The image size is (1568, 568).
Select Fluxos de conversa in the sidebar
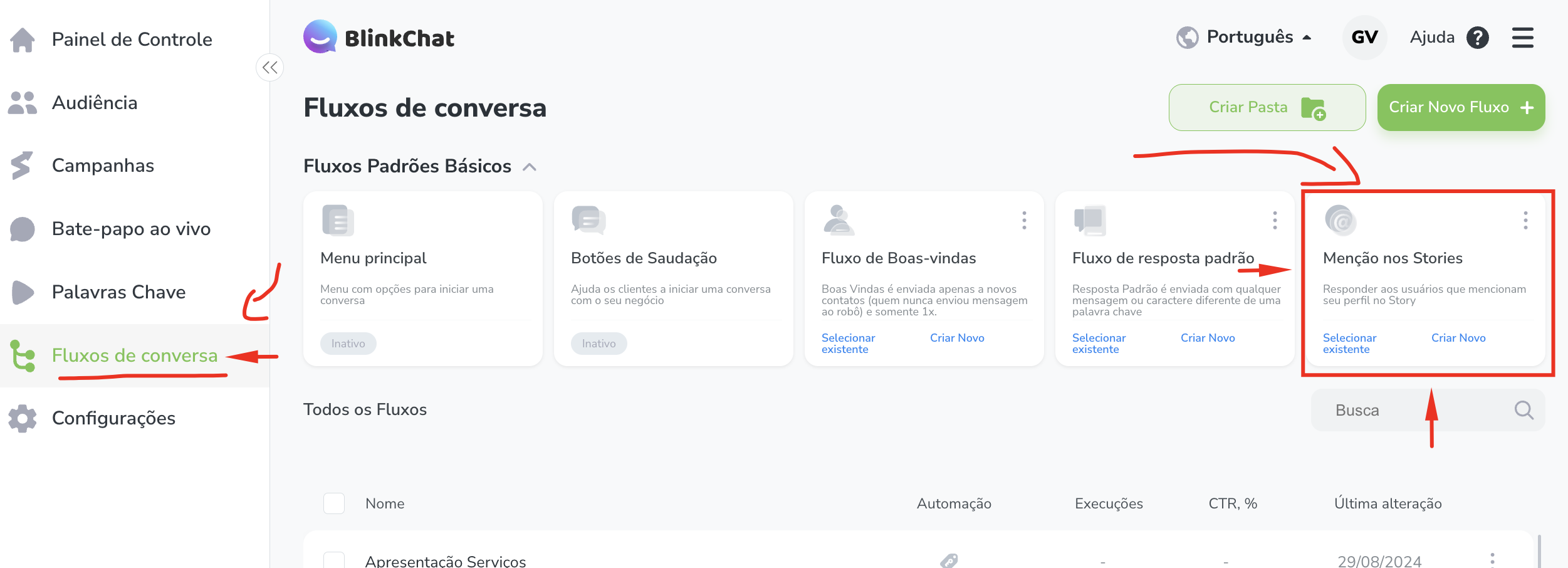pos(135,355)
